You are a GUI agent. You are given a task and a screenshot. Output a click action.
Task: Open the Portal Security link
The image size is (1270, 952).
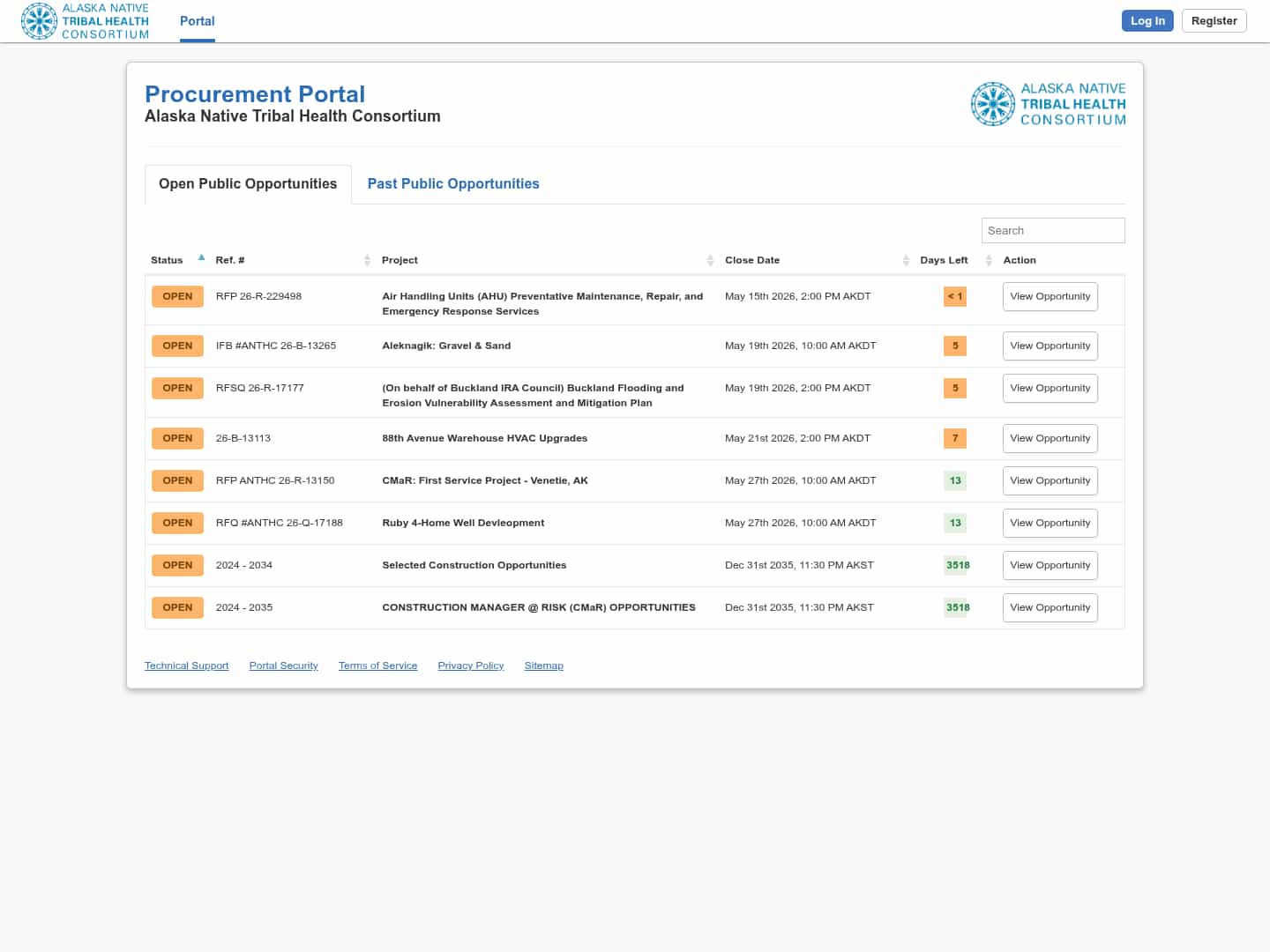tap(283, 666)
